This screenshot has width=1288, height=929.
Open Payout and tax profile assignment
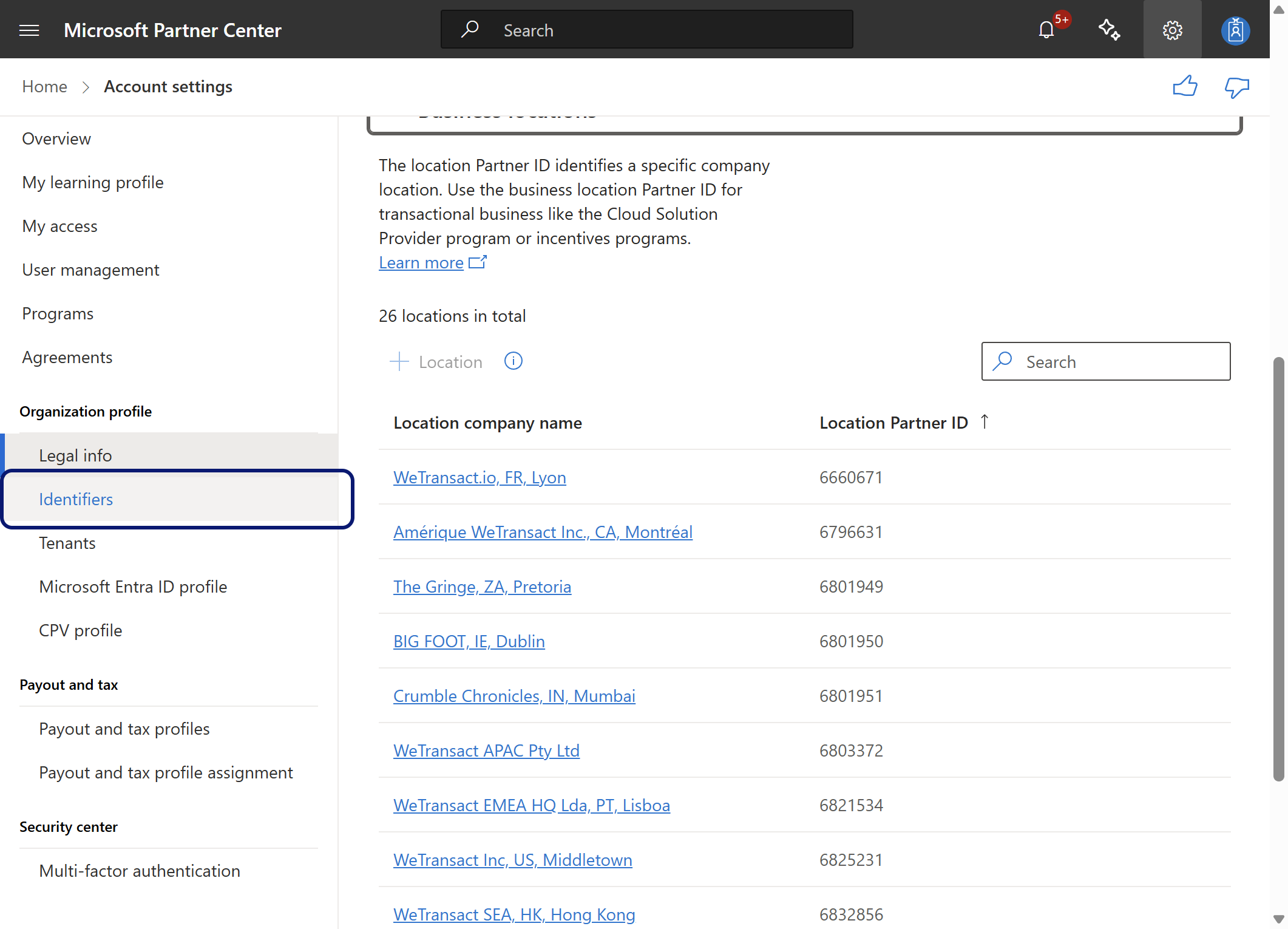[x=166, y=772]
